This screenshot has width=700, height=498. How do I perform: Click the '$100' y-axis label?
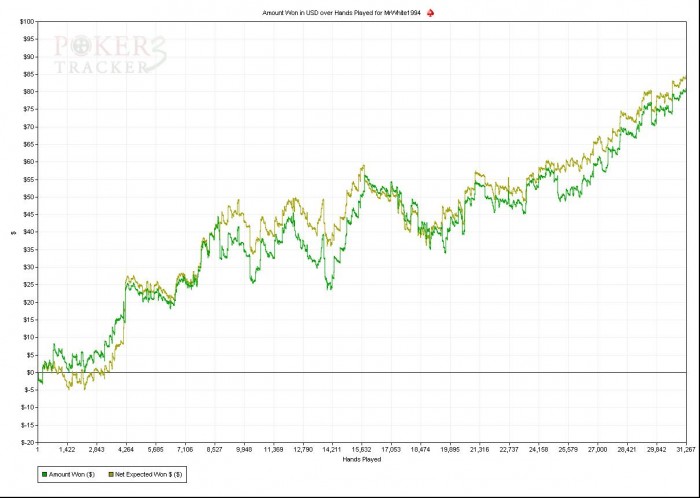tap(27, 21)
